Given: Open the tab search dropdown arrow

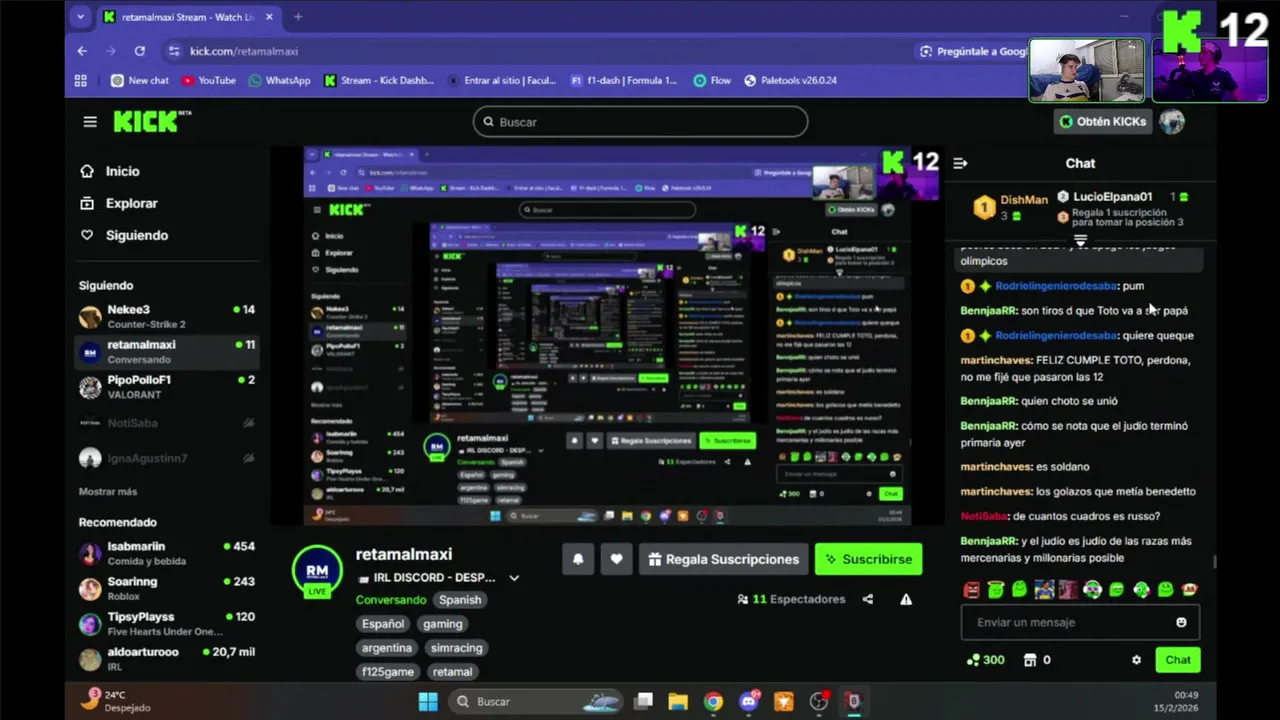Looking at the screenshot, I should pyautogui.click(x=81, y=17).
